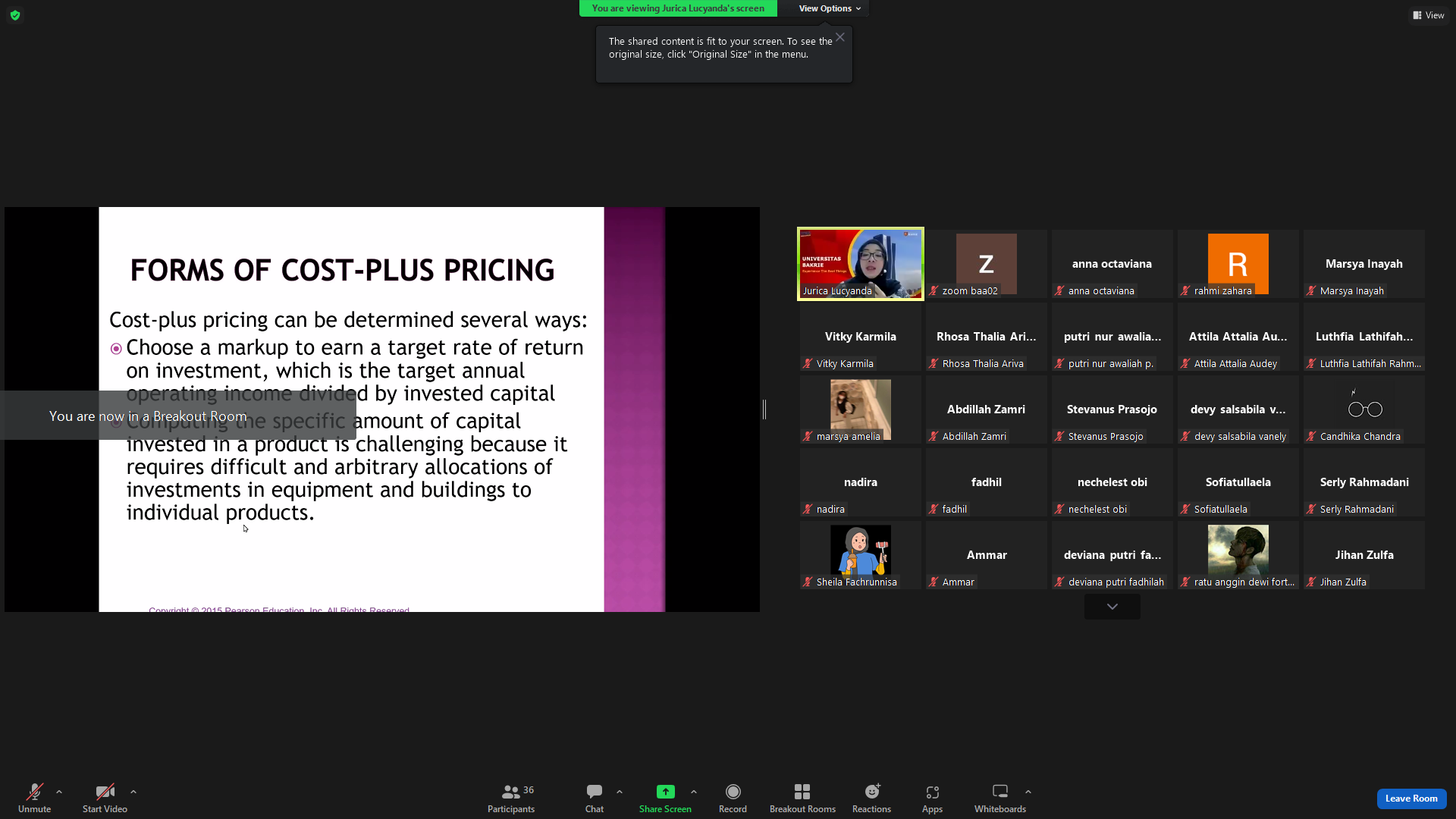Select Marsya Inayah's participant tile
This screenshot has width=1456, height=819.
coord(1364,264)
